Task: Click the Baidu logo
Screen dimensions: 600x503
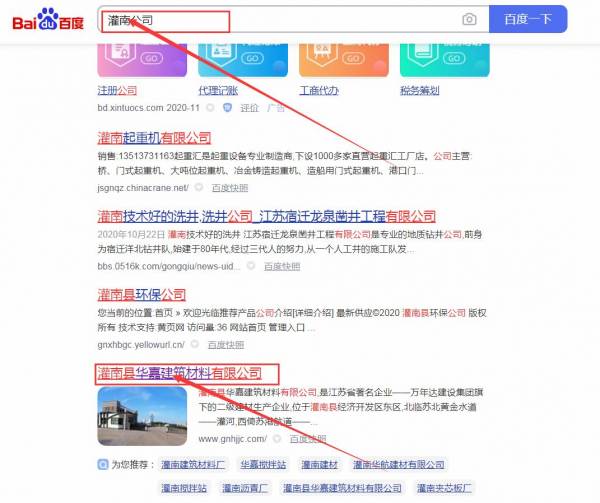Action: pyautogui.click(x=48, y=21)
